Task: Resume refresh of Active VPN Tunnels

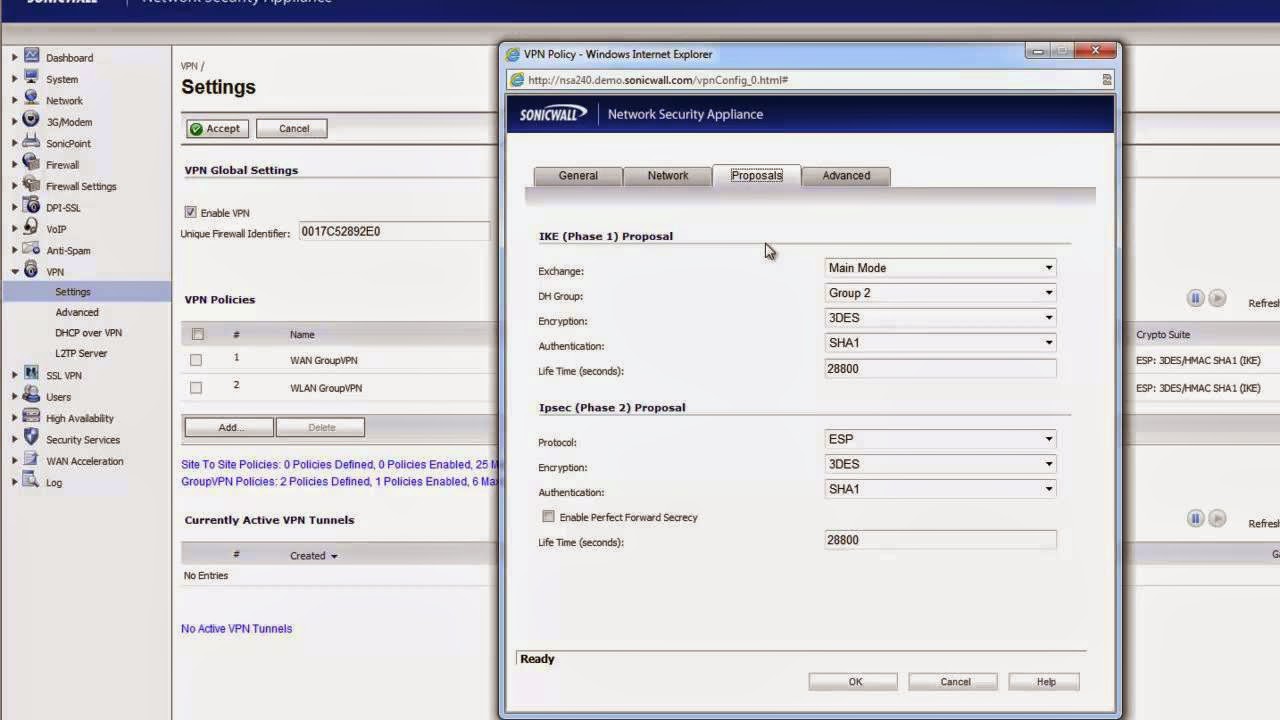Action: tap(1217, 518)
